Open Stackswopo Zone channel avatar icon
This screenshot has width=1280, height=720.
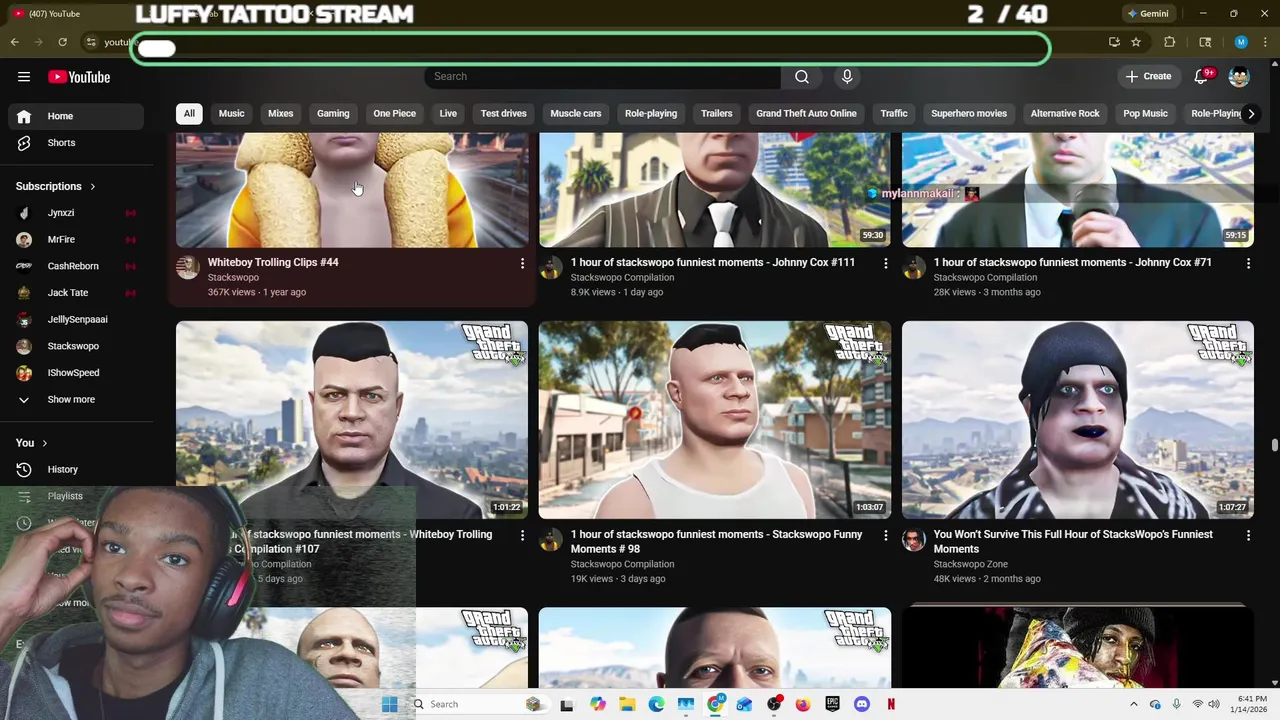914,540
